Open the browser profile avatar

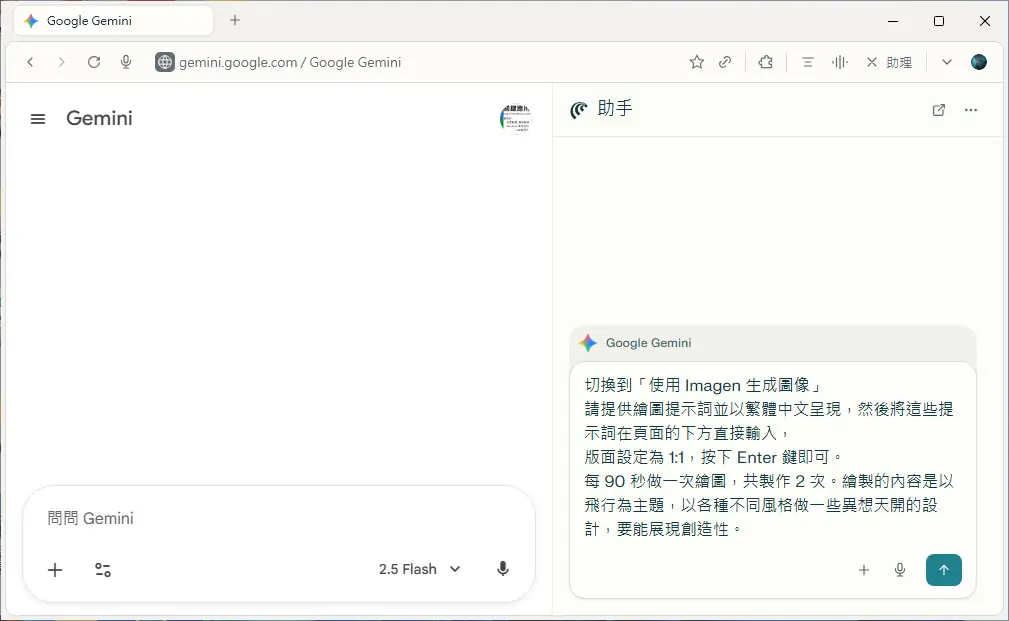(979, 62)
